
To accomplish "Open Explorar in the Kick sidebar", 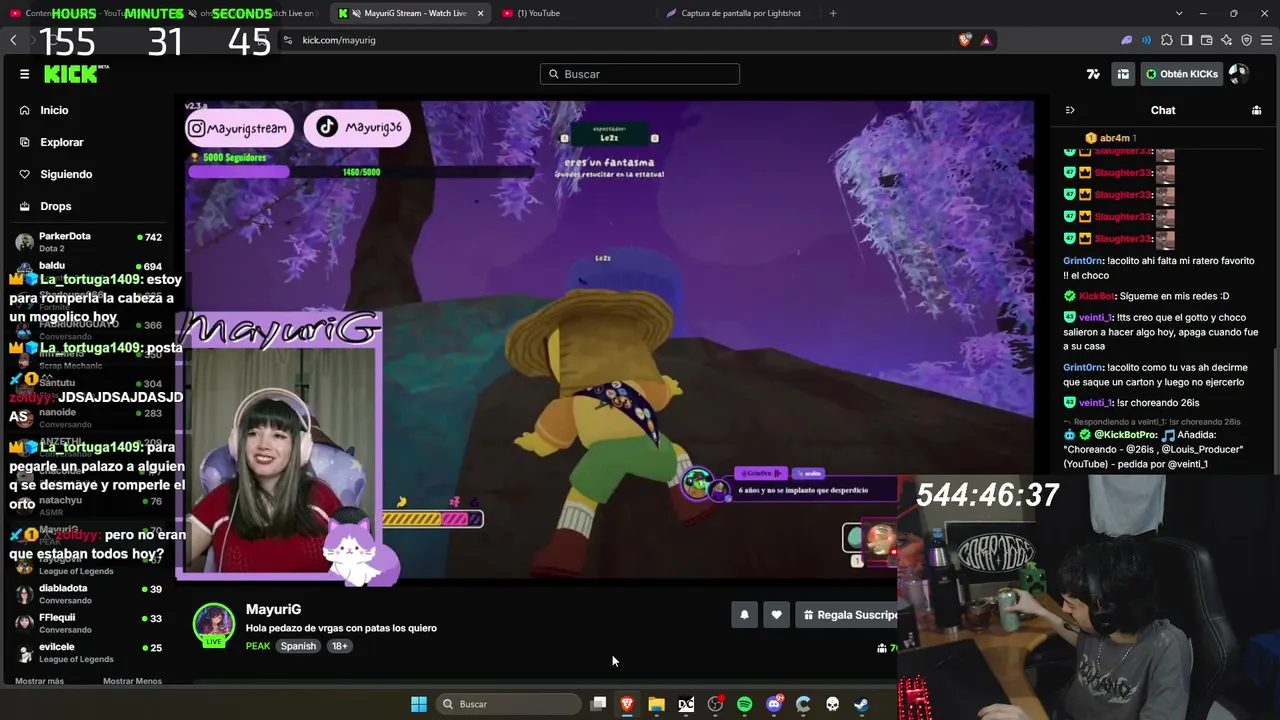I will 61,142.
